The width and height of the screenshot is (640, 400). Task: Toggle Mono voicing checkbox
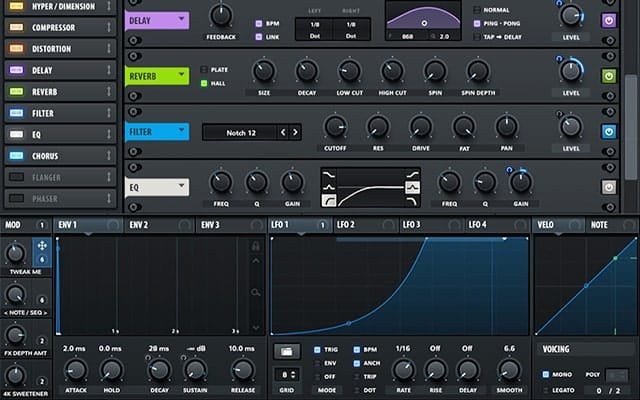pos(546,374)
